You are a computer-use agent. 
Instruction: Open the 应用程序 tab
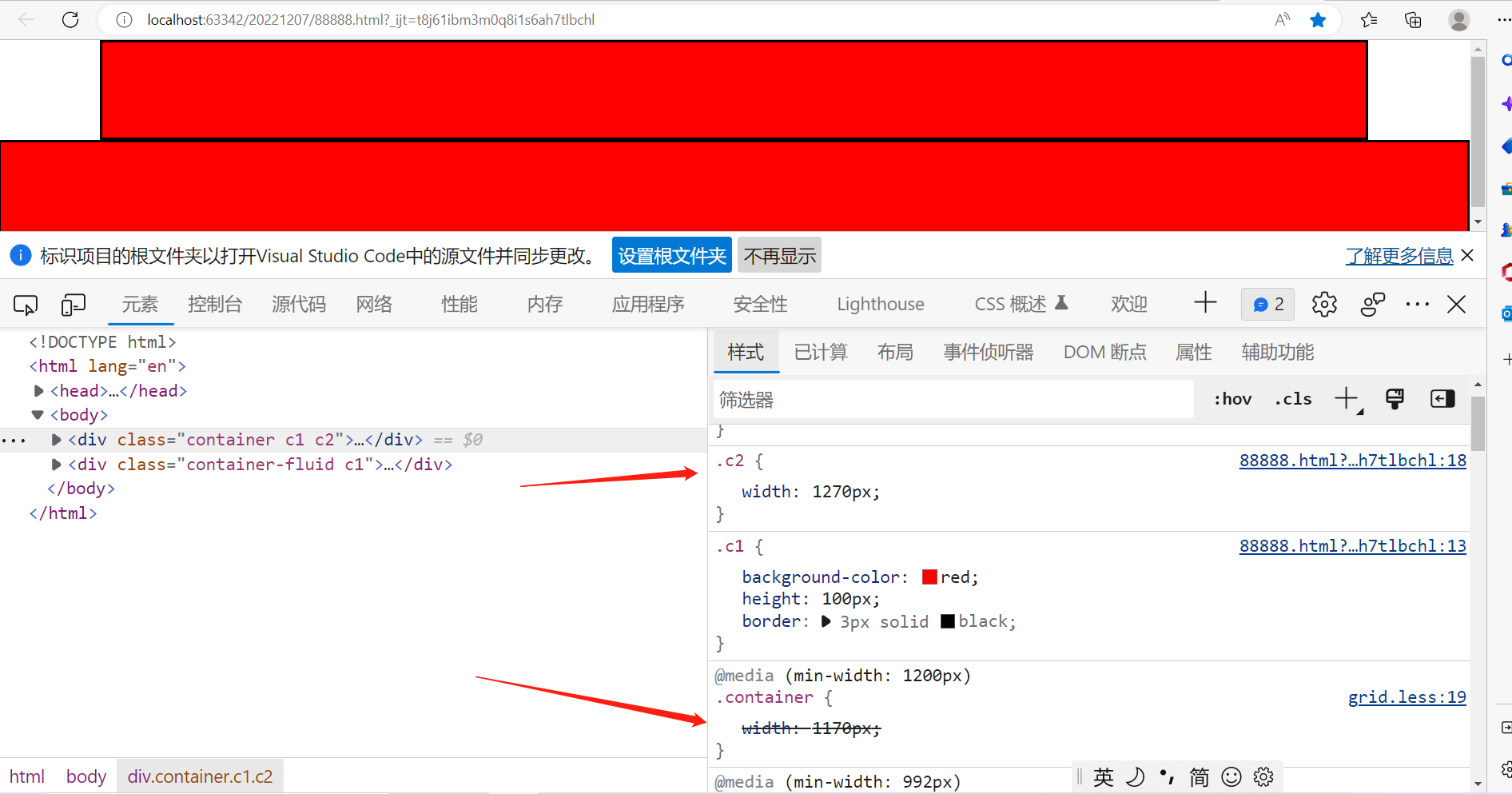point(648,305)
